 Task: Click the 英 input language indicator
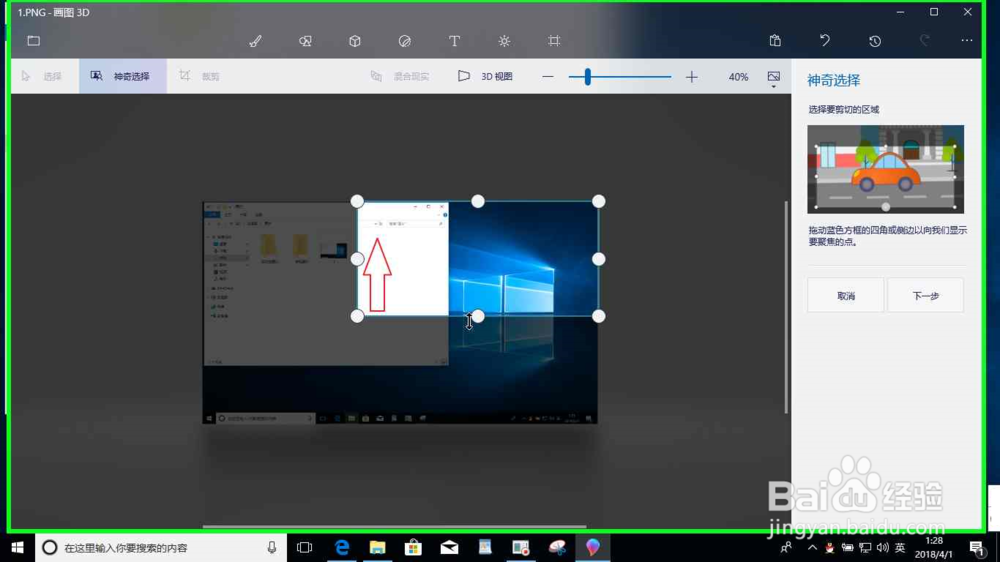click(x=900, y=547)
